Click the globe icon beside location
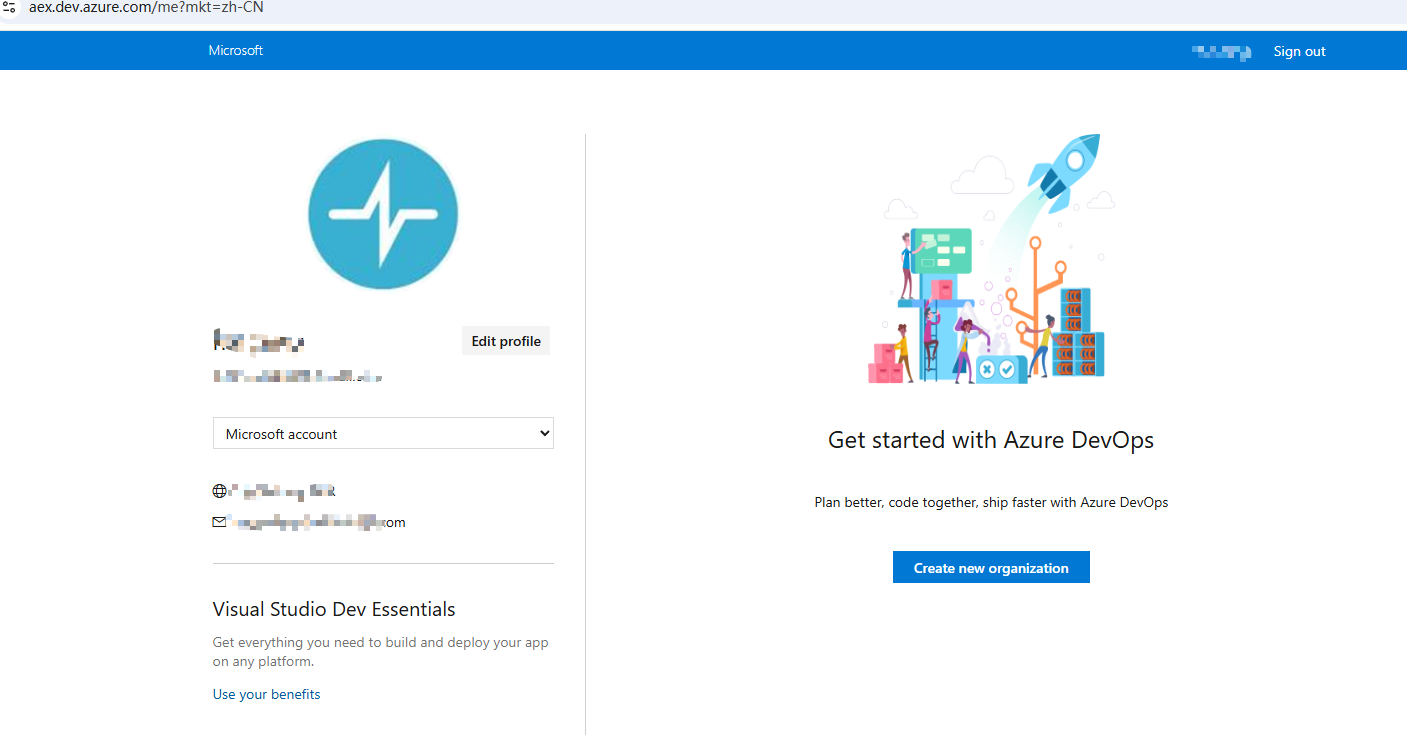This screenshot has height=739, width=1407. click(220, 491)
